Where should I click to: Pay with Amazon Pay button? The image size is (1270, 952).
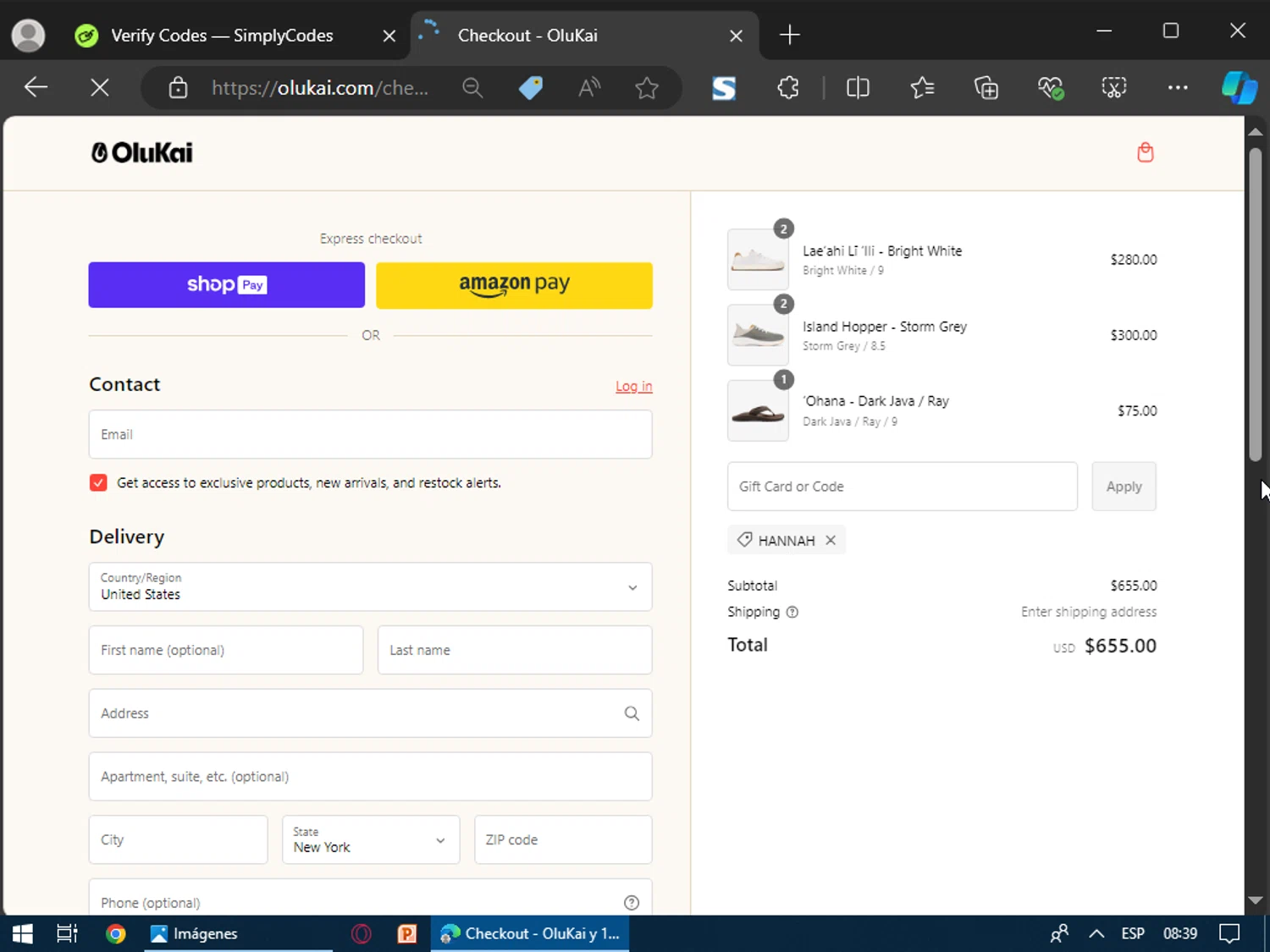[x=514, y=284]
